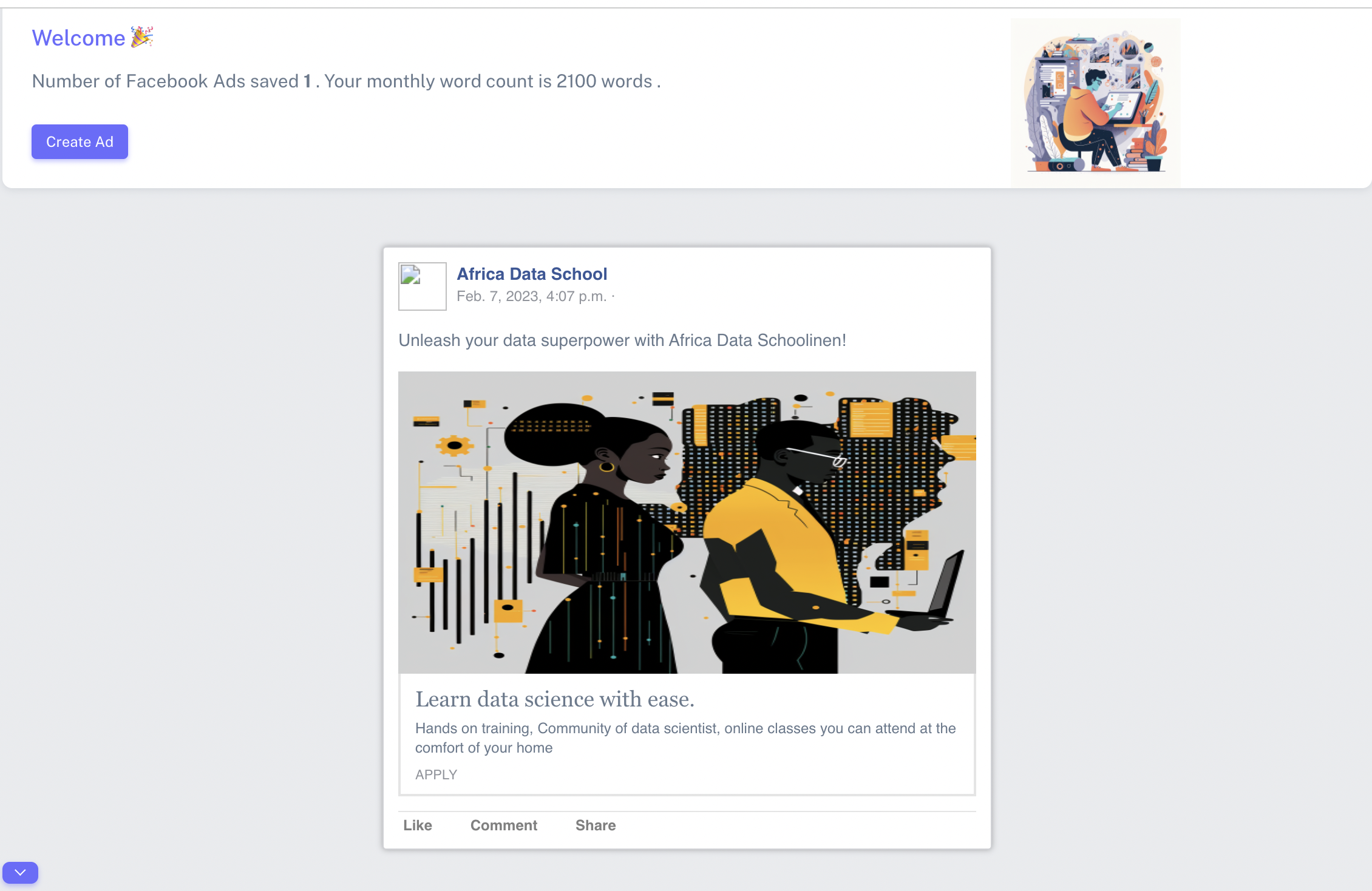Screen dimensions: 1372x891
Task: Click the "Learn data science with ease." headline
Action: [555, 699]
